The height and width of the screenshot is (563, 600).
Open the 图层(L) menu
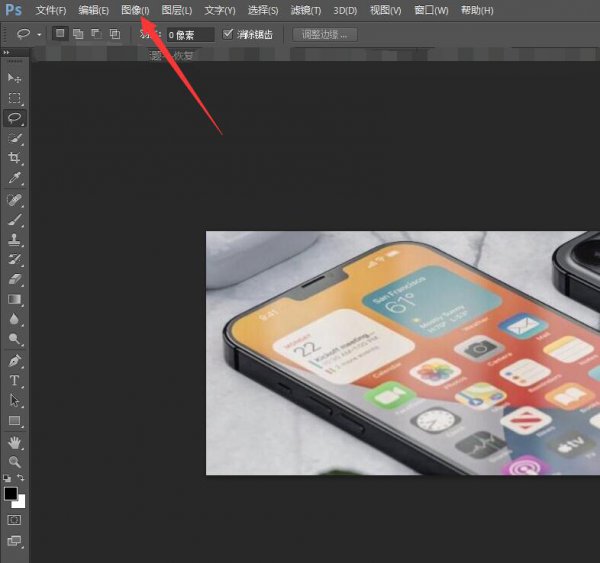click(x=176, y=10)
